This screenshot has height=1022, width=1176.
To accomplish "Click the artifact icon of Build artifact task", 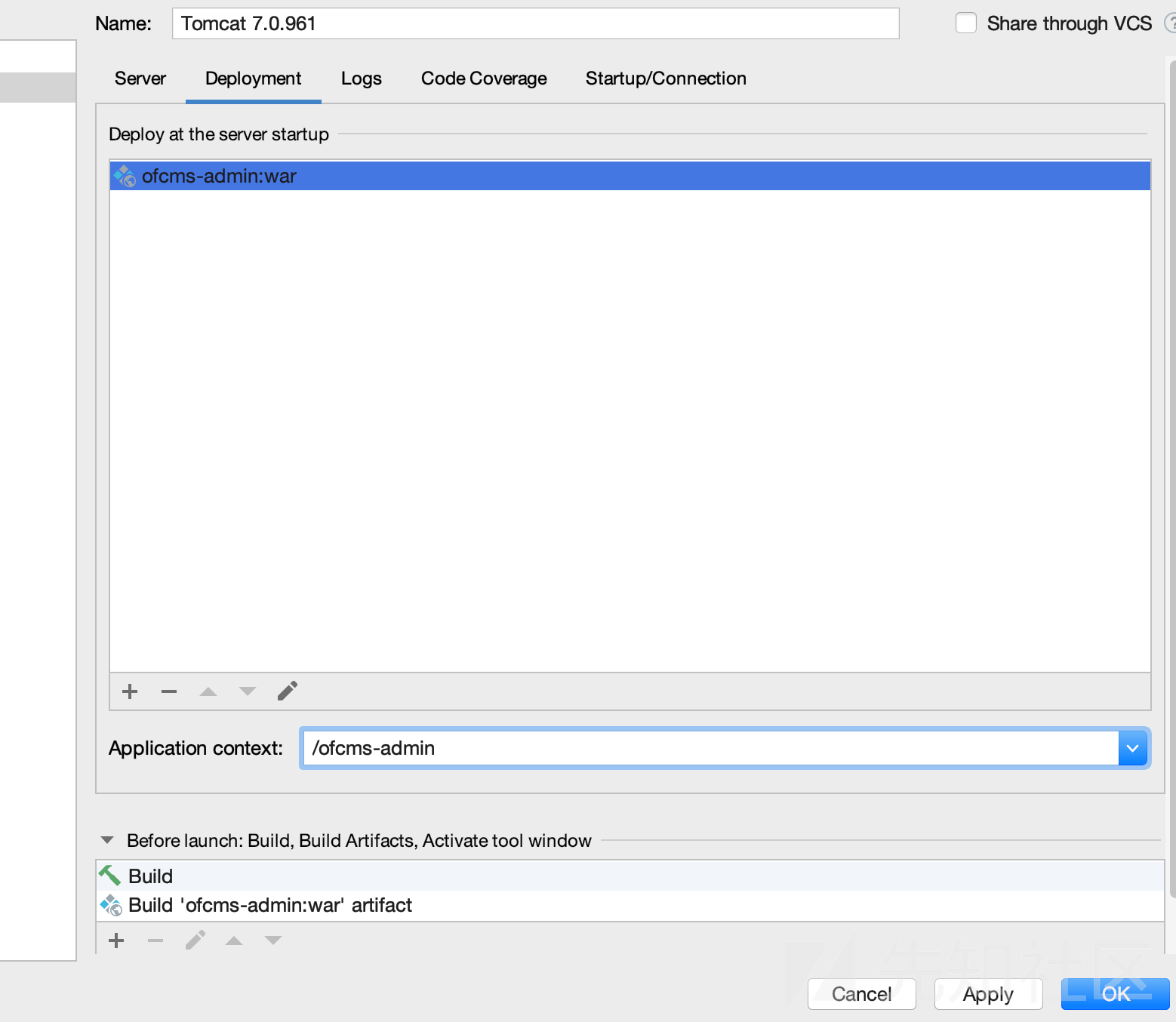I will tap(111, 905).
